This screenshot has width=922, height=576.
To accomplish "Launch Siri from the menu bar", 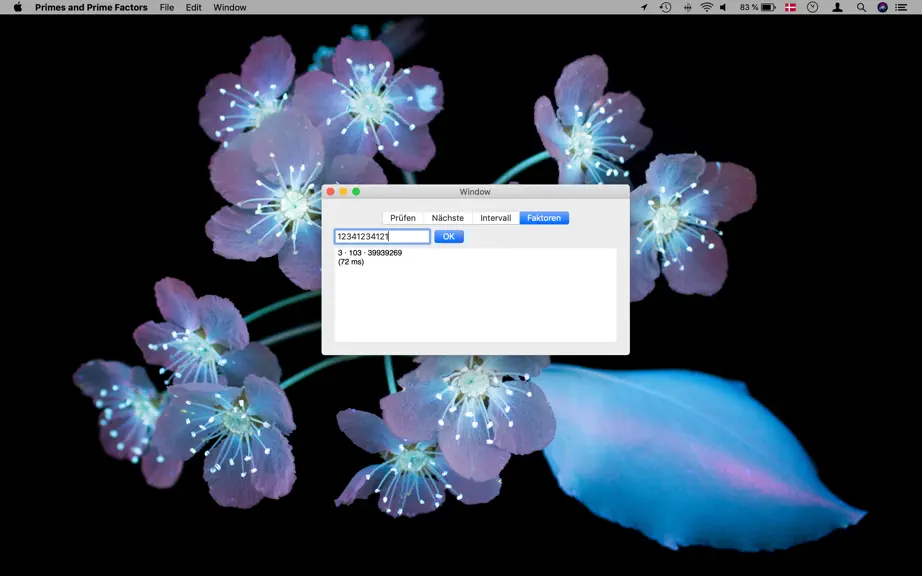I will 882,7.
